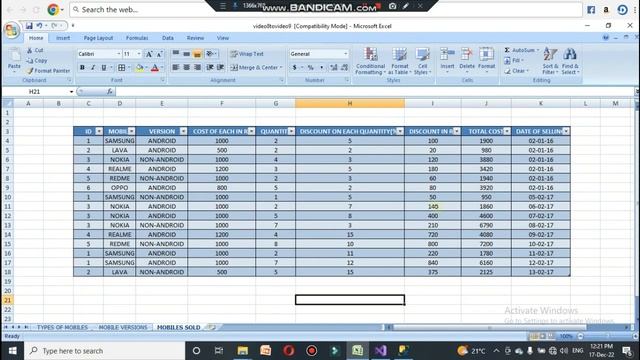Decrease font size with Shrink Font

pyautogui.click(x=159, y=54)
